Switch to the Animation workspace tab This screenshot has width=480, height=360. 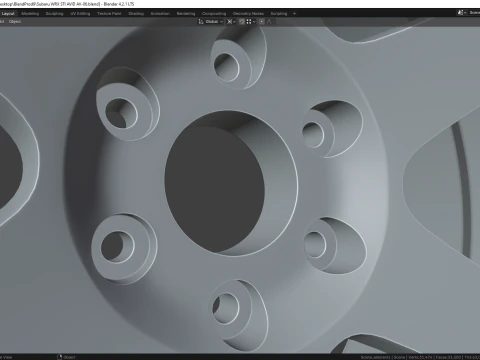(x=160, y=14)
